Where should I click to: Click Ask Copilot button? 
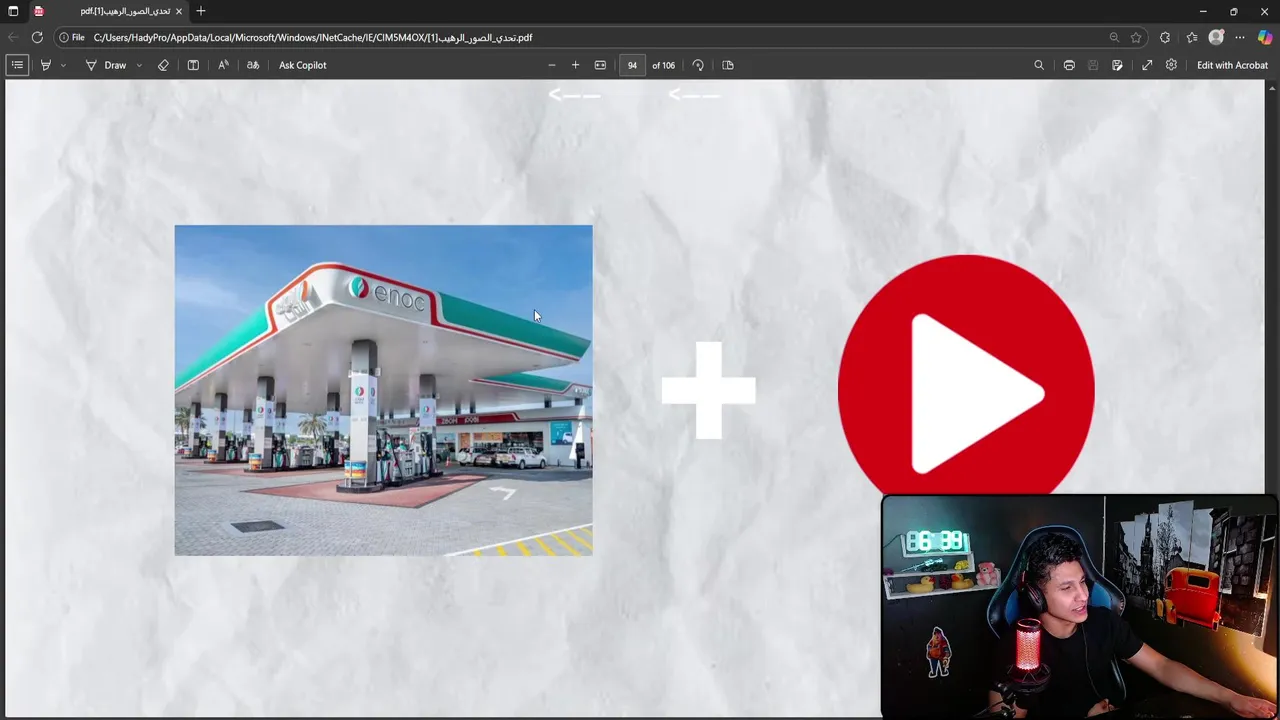pos(302,65)
